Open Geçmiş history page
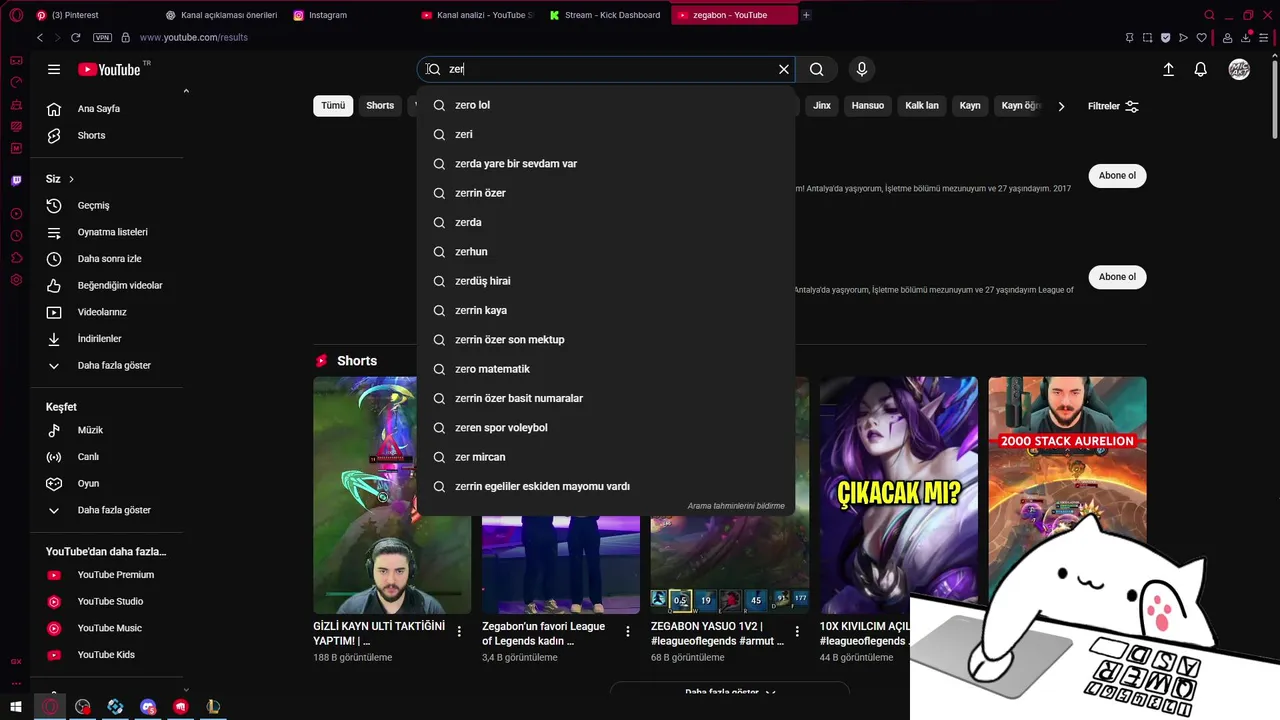This screenshot has height=720, width=1280. (x=107, y=205)
